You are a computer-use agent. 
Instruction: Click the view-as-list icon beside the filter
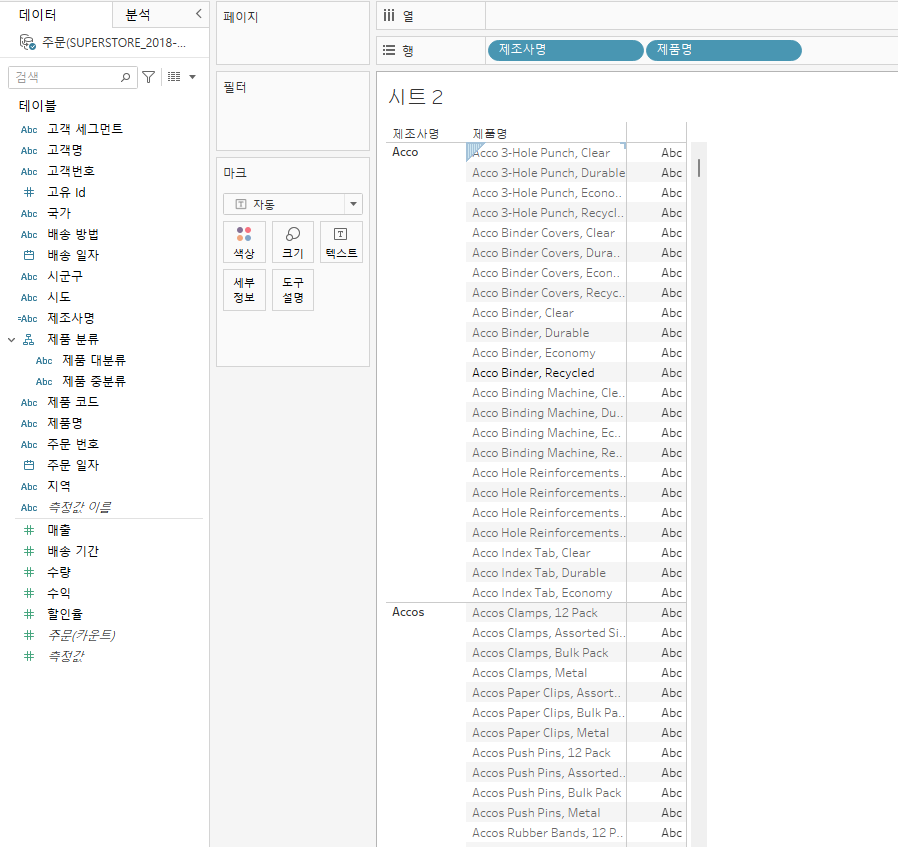[x=174, y=76]
